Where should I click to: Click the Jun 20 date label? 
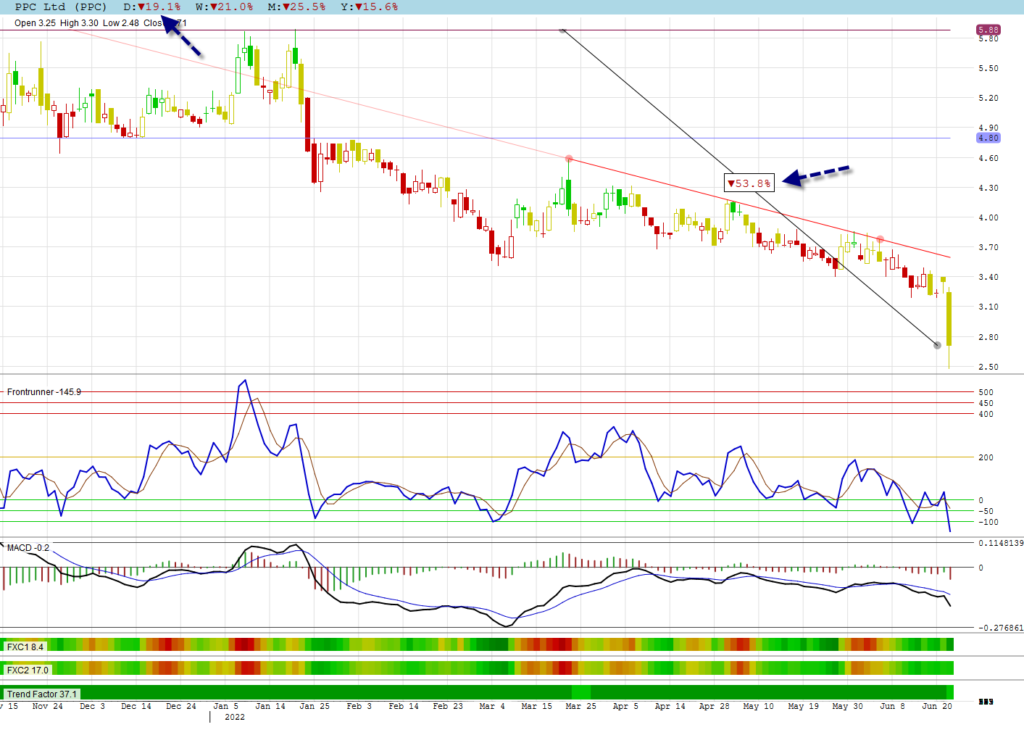936,706
